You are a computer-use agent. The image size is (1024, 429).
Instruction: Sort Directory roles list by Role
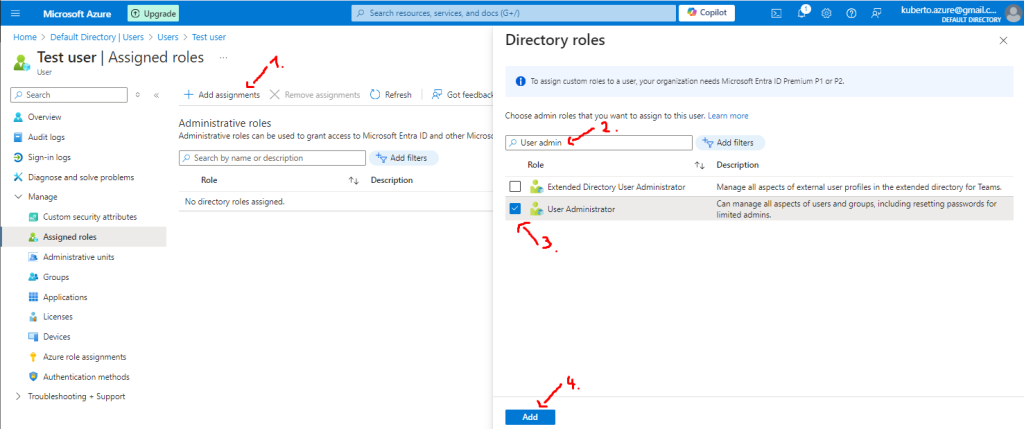tap(699, 165)
